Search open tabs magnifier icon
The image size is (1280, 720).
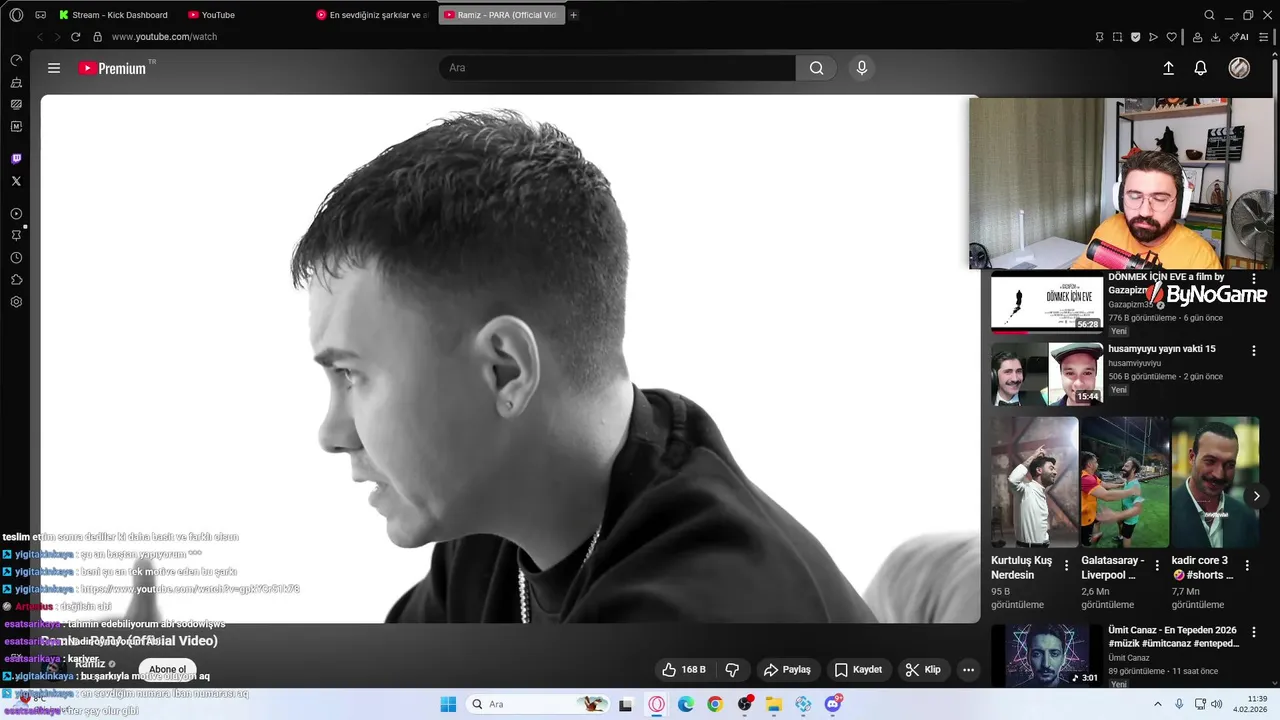(x=1209, y=15)
